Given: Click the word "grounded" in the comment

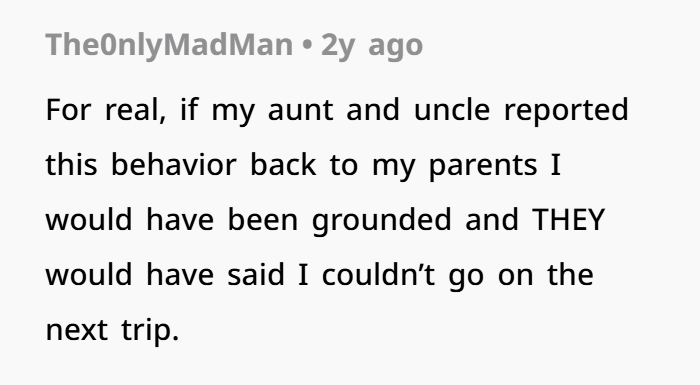Looking at the screenshot, I should [x=382, y=220].
